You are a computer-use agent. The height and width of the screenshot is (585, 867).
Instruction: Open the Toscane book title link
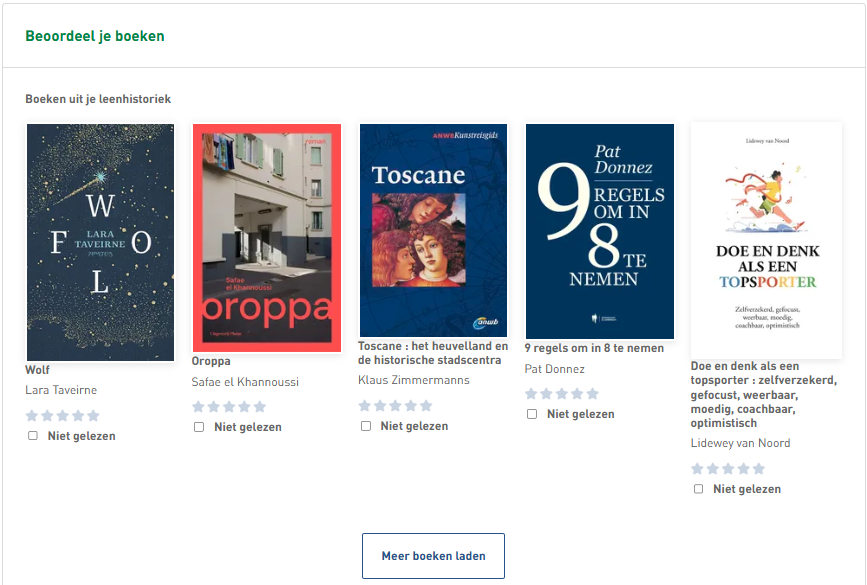tap(433, 353)
